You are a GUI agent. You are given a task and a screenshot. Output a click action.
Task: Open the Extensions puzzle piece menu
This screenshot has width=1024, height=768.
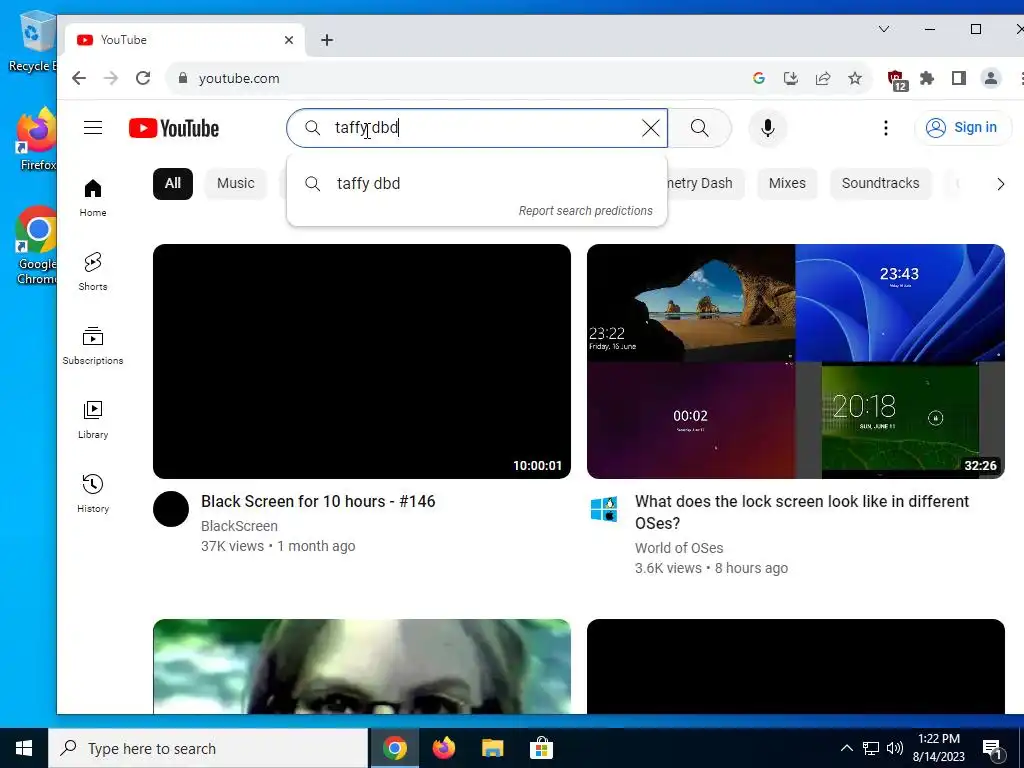[x=927, y=78]
